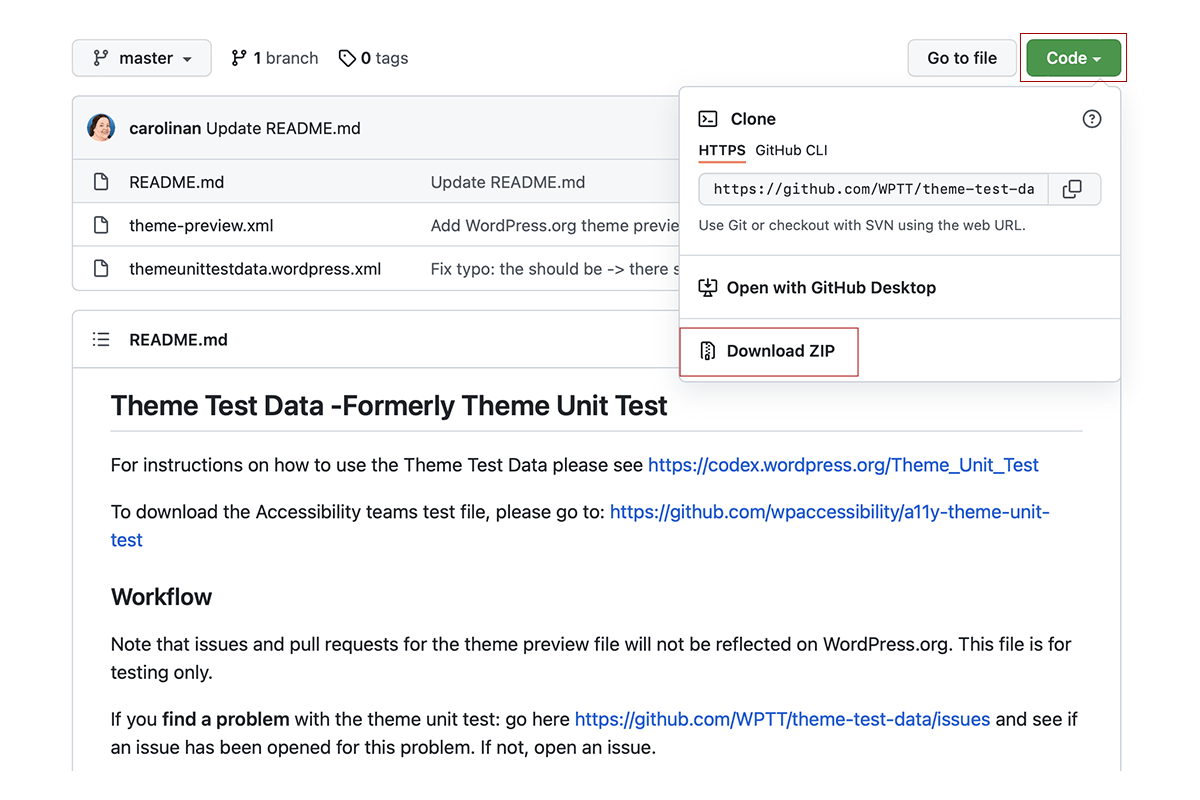This screenshot has width=1200, height=800.
Task: Click the GitHub Desktop icon
Action: click(x=708, y=288)
